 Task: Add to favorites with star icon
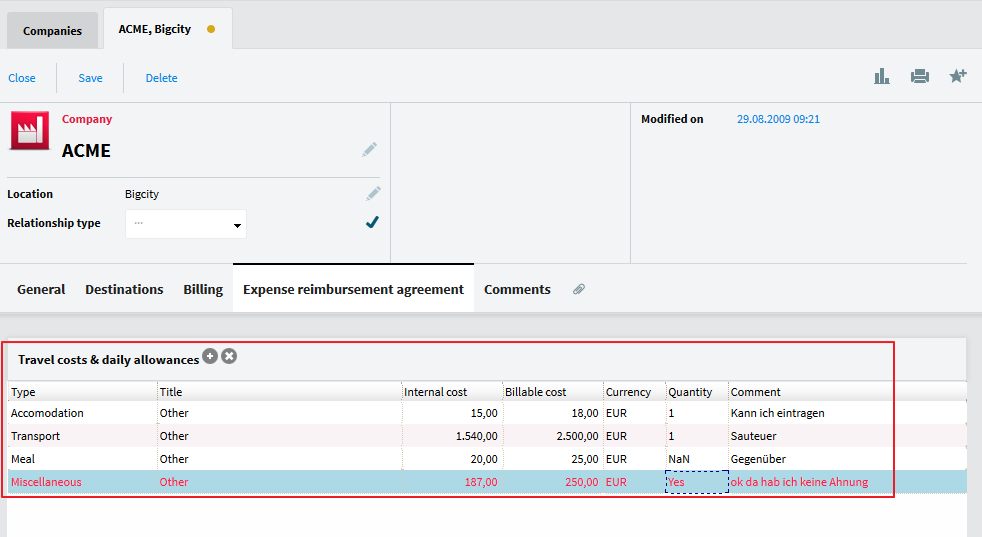point(958,76)
